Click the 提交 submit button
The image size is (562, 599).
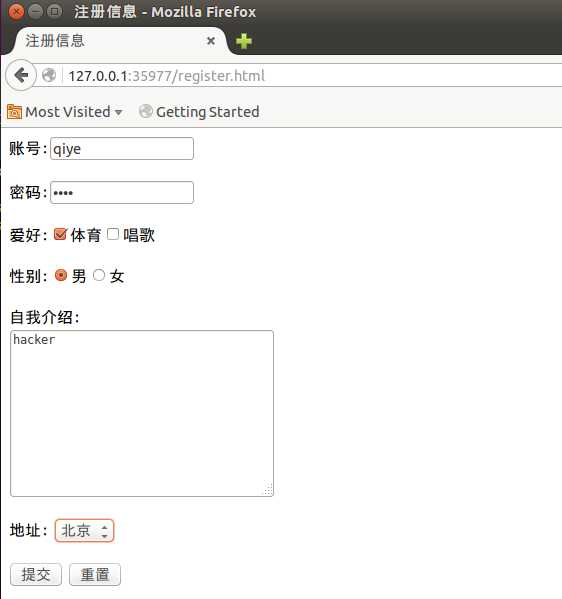pyautogui.click(x=36, y=574)
